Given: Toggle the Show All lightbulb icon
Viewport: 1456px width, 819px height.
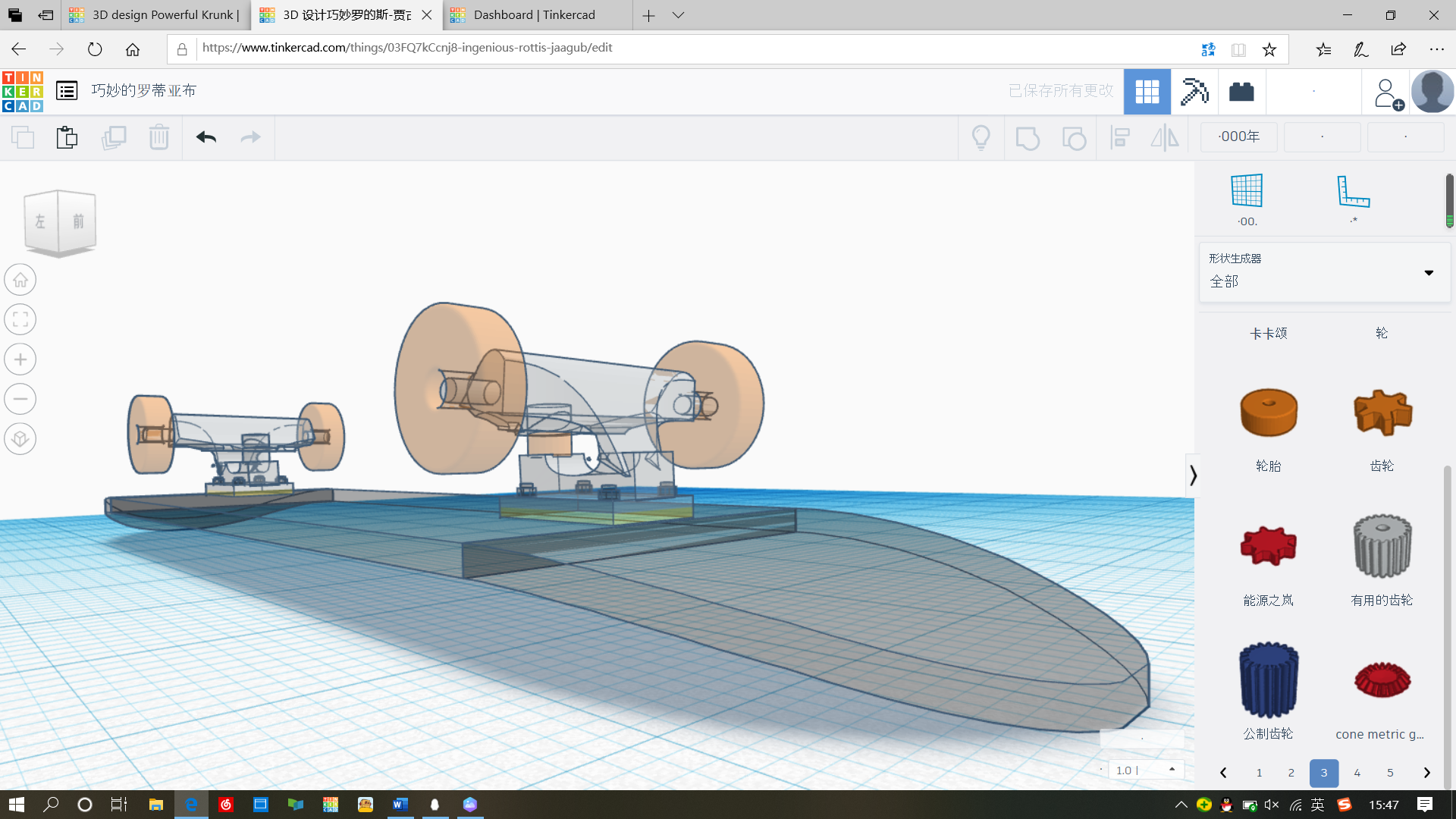Looking at the screenshot, I should [x=981, y=137].
